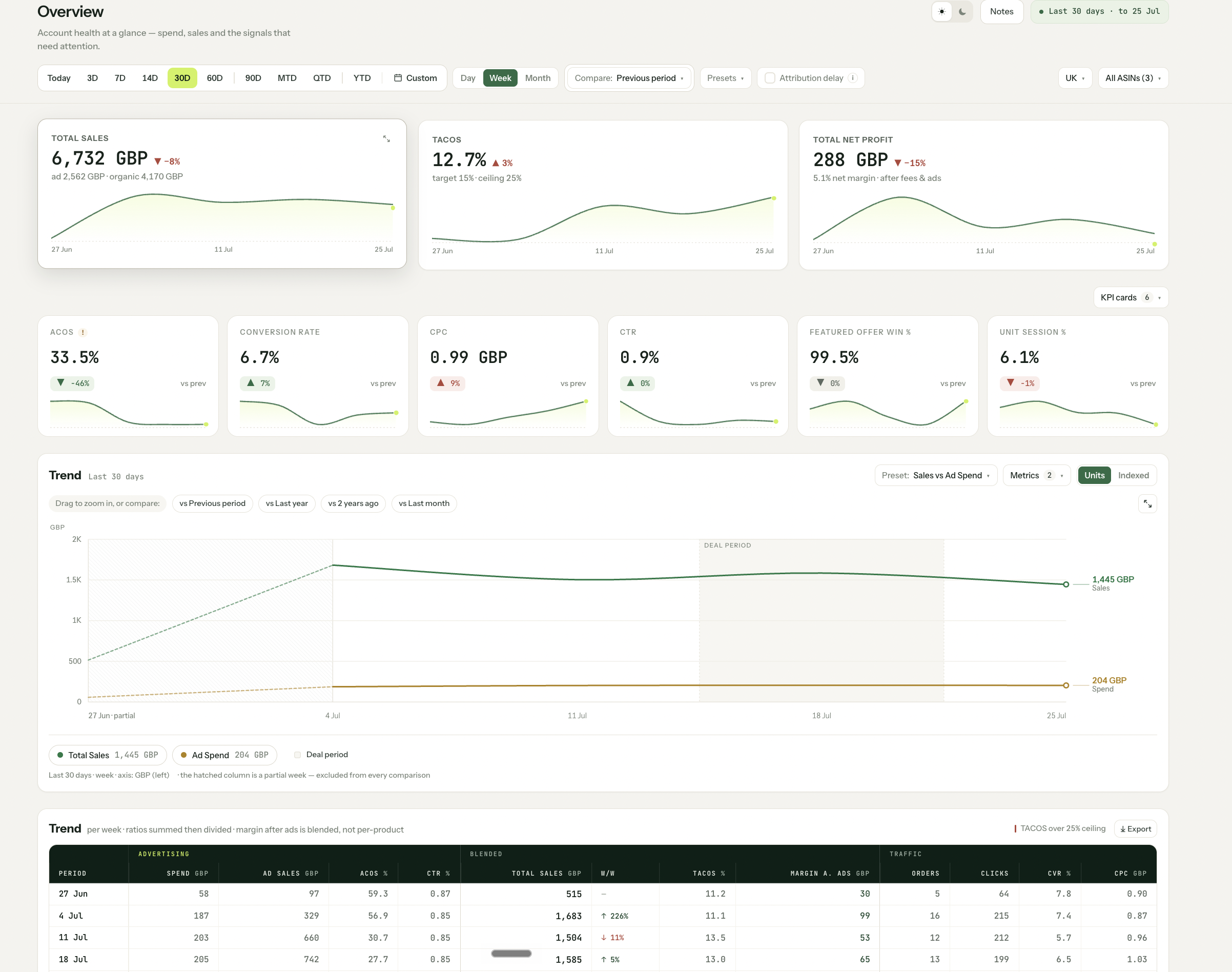Open the Presets dropdown

(x=725, y=78)
